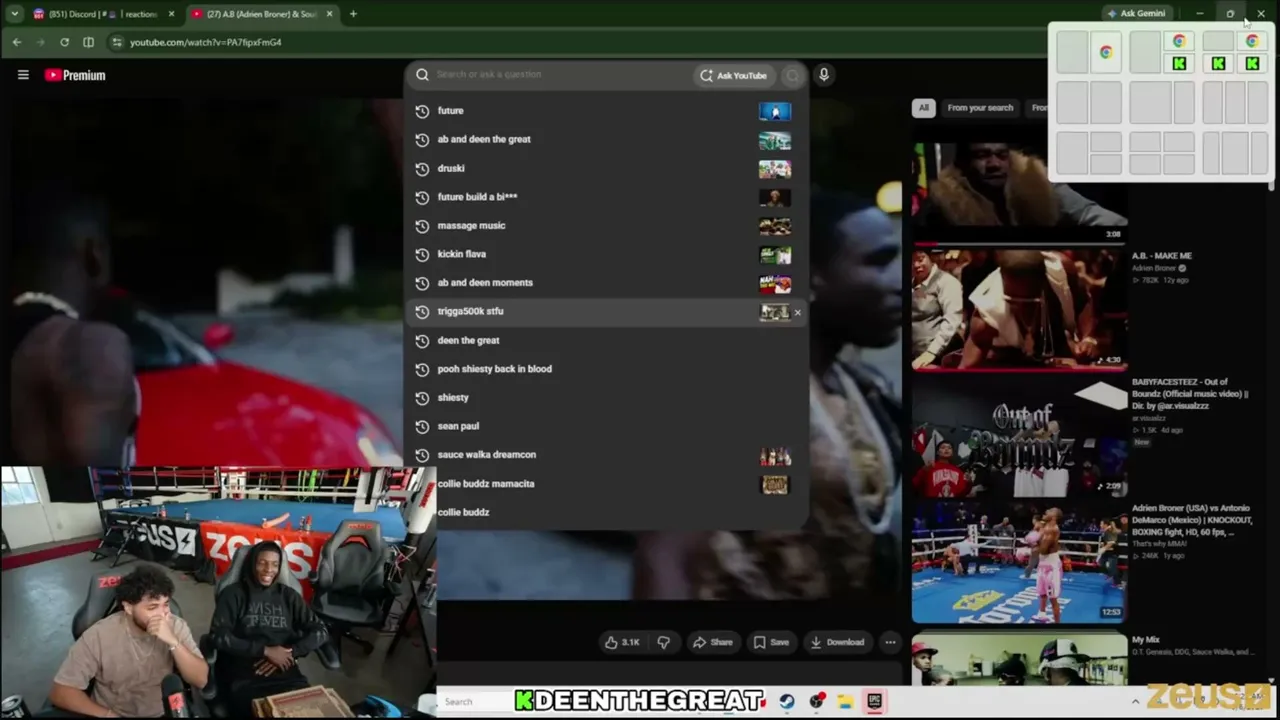Open Ask Gemini in the browser toolbar
1280x720 pixels.
(x=1136, y=14)
